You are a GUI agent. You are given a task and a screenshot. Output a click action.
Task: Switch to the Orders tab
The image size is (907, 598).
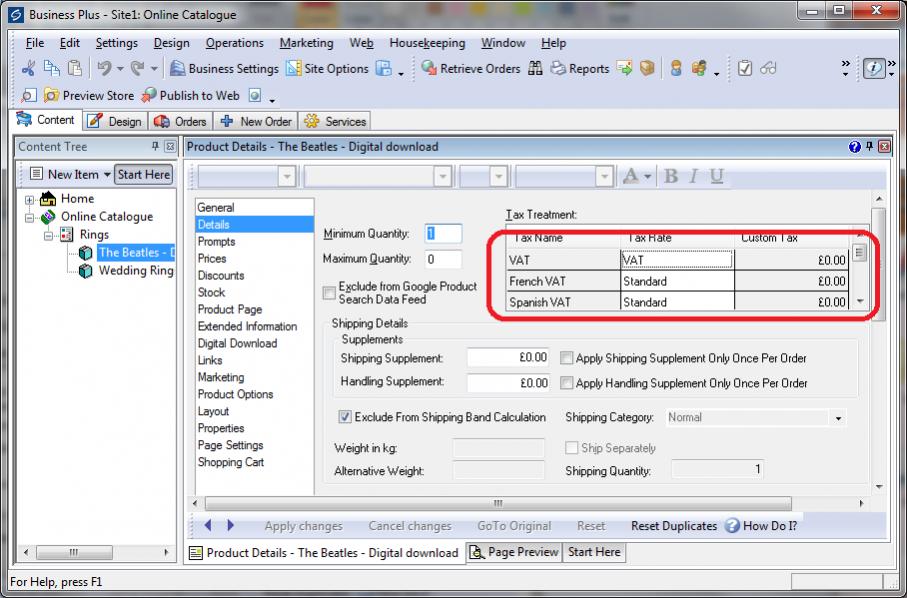pyautogui.click(x=180, y=122)
